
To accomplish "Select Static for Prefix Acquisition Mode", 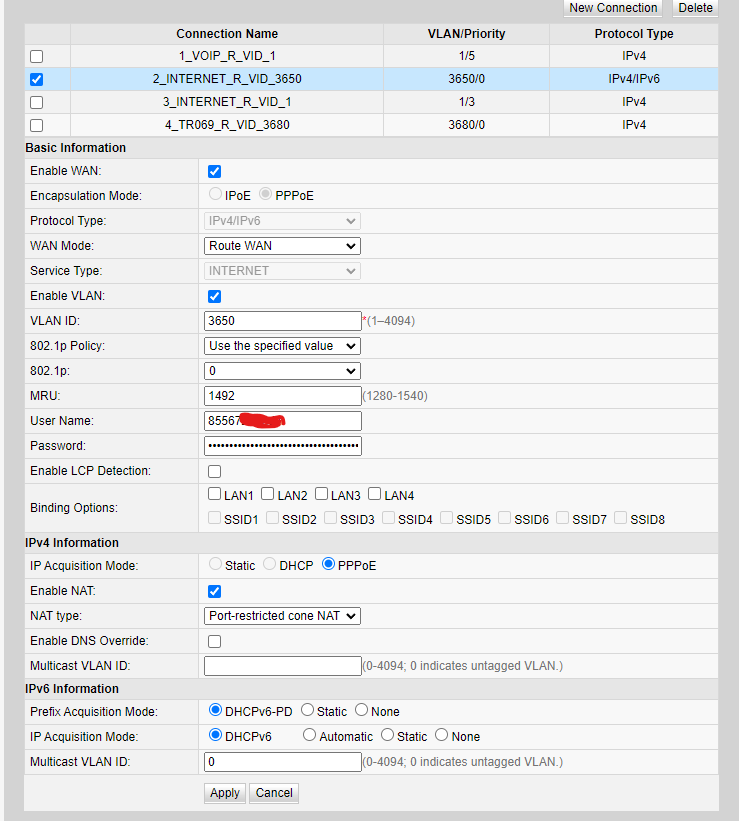I will 308,711.
